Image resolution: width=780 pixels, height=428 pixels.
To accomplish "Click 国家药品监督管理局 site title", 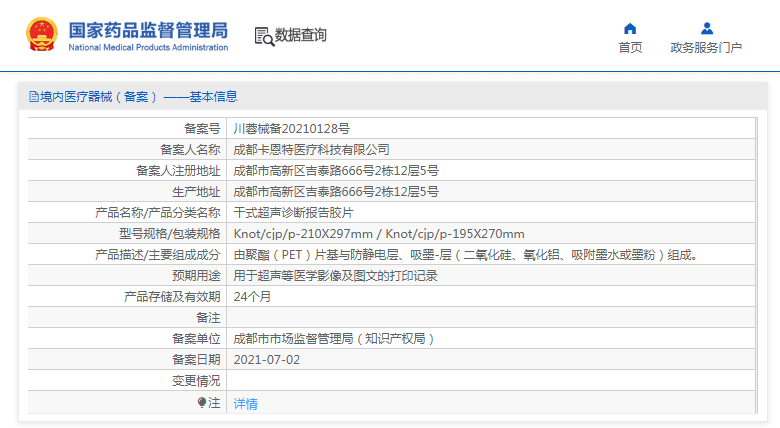I will (x=148, y=30).
